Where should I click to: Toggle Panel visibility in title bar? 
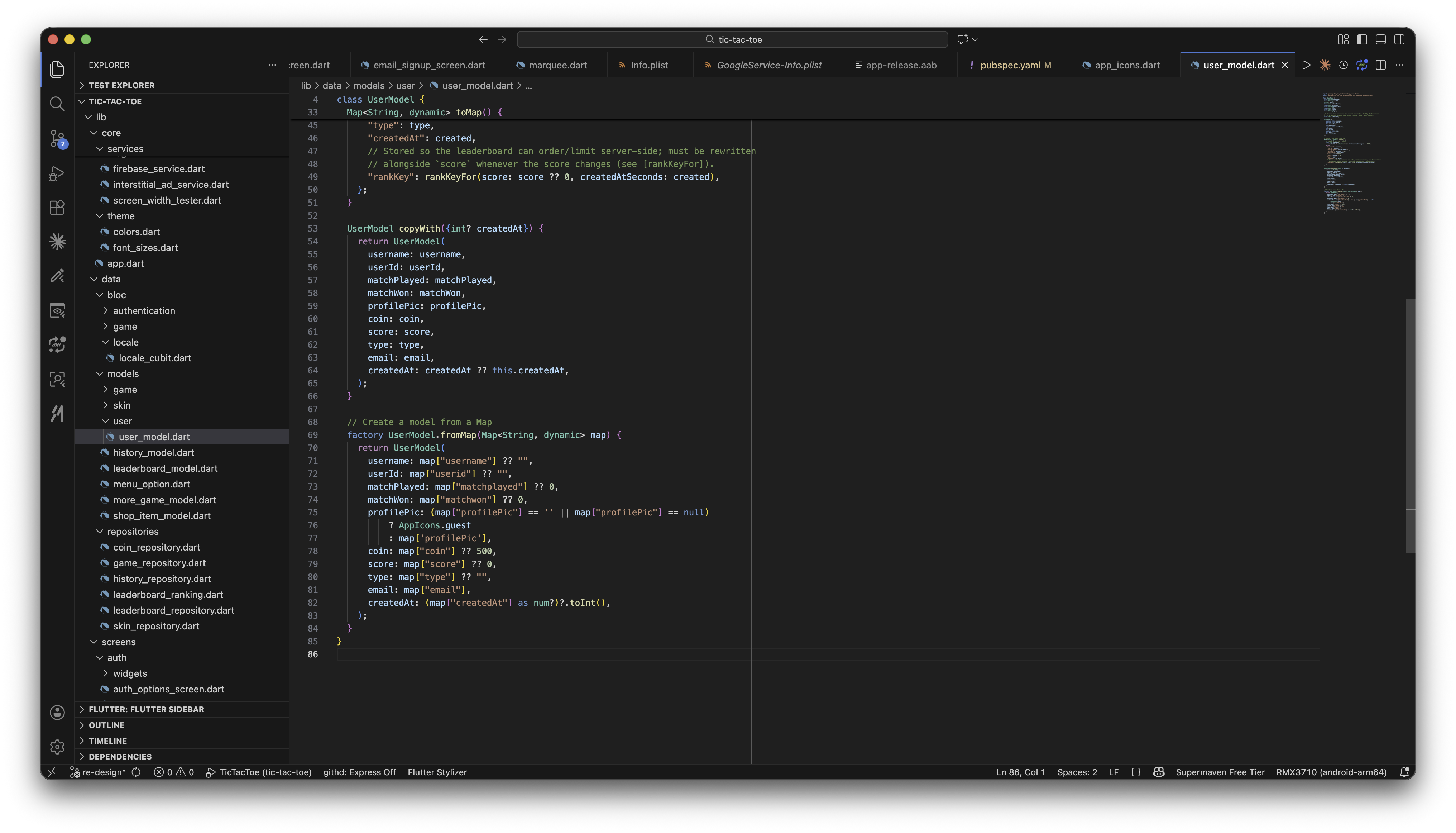(1380, 39)
